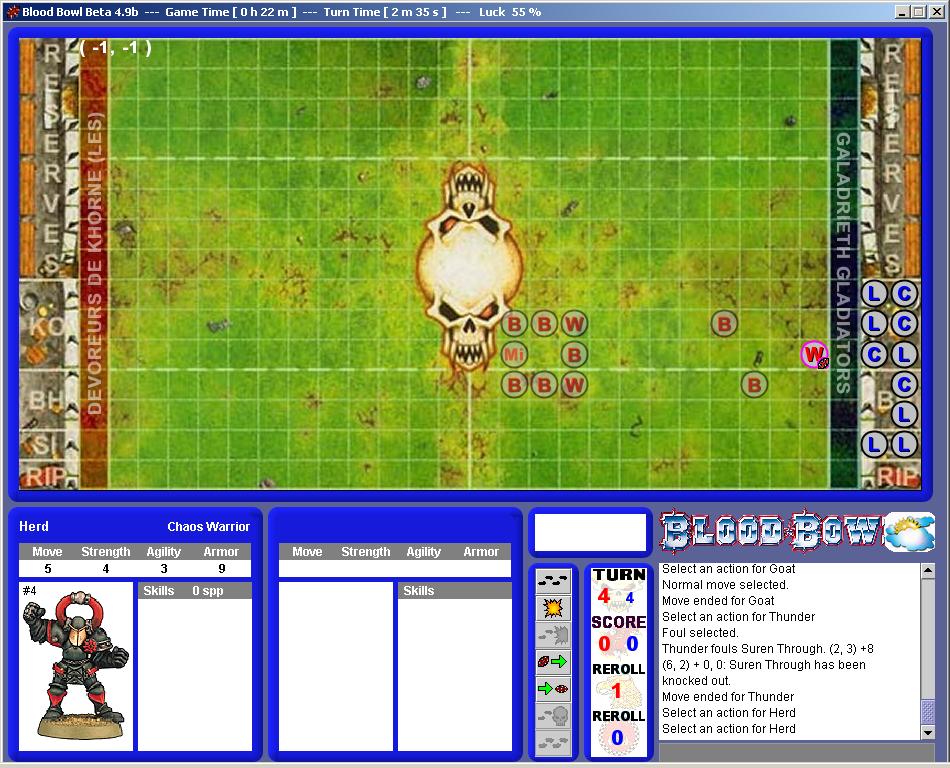Click the greyed-out Blitz action icon
This screenshot has width=950, height=768.
pos(553,635)
